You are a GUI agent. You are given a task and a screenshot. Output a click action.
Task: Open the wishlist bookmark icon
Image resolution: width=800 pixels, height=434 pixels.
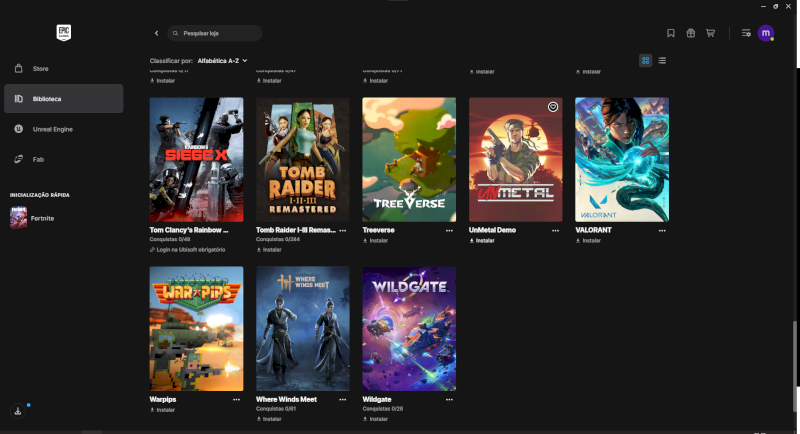click(x=671, y=33)
